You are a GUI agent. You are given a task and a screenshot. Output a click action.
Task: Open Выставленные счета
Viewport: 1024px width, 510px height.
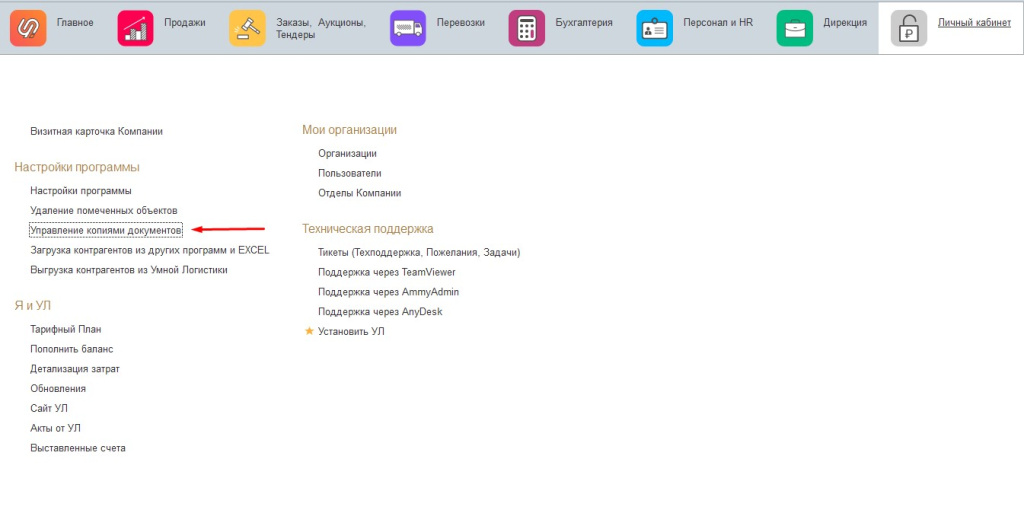[78, 448]
